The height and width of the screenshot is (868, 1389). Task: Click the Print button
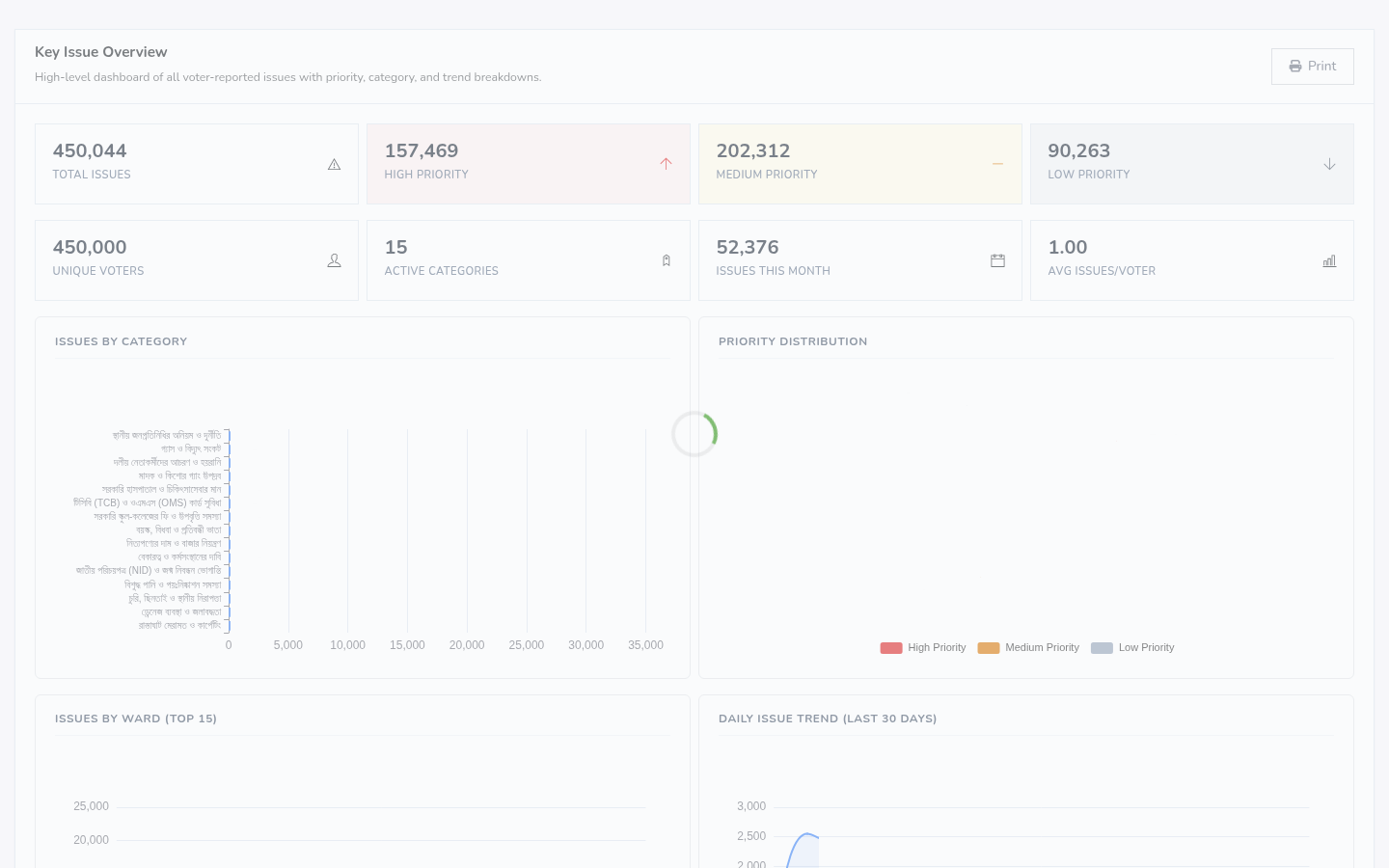click(1312, 67)
